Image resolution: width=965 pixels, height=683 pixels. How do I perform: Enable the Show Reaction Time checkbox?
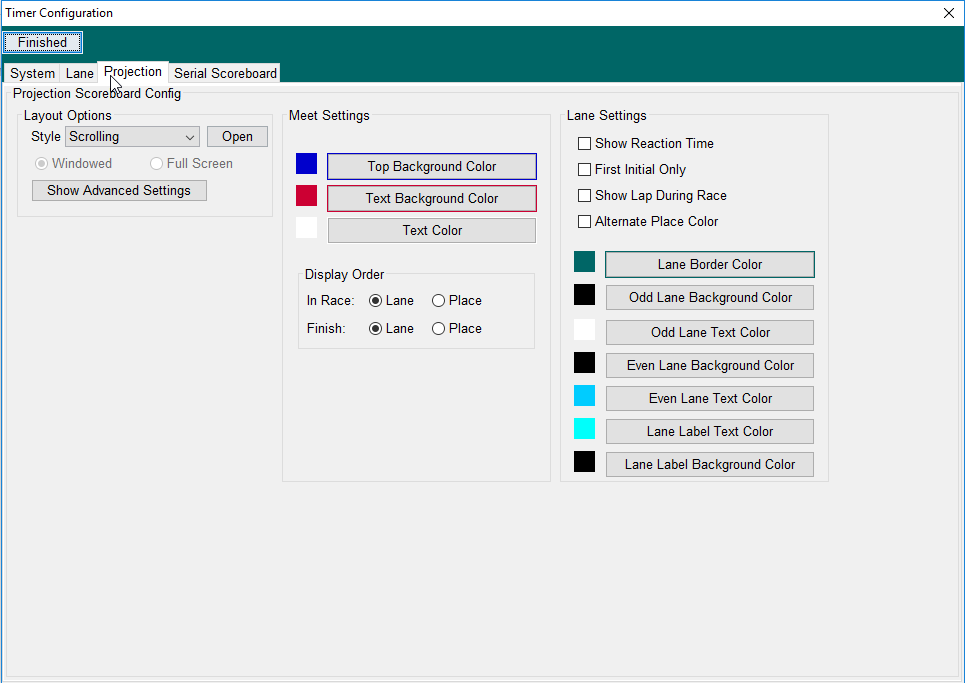585,144
